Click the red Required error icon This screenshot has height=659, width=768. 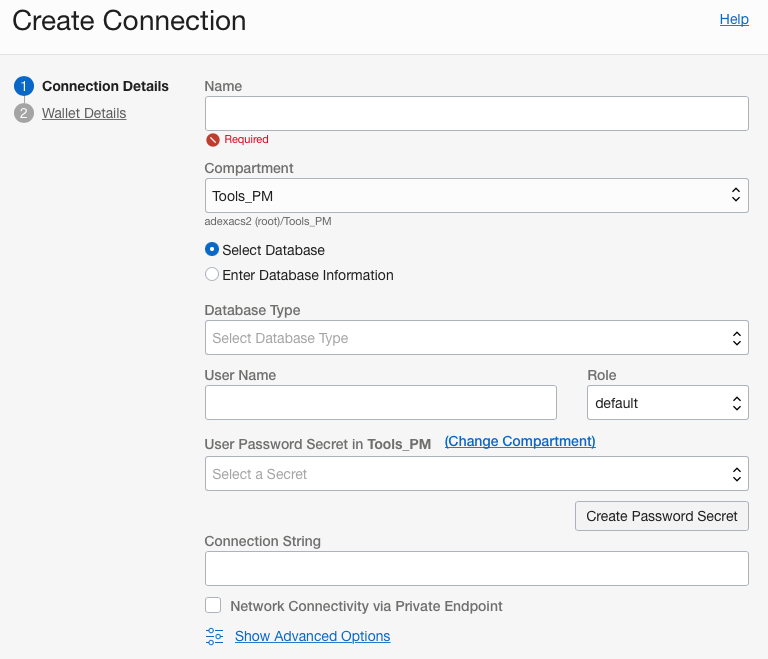(x=212, y=140)
